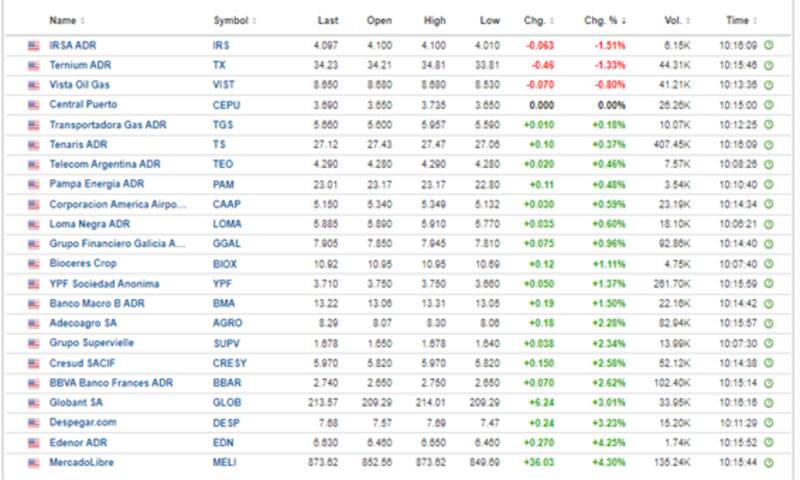This screenshot has width=800, height=480.
Task: Click the US flag beside Despegar.com
Action: [x=33, y=422]
